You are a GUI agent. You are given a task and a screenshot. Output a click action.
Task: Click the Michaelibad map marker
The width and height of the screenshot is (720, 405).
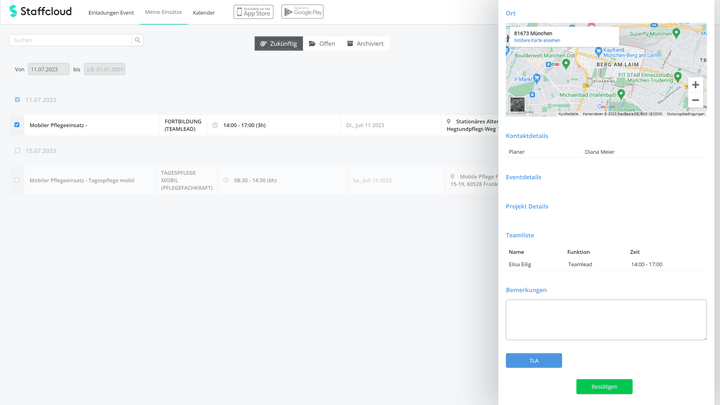coord(621,95)
